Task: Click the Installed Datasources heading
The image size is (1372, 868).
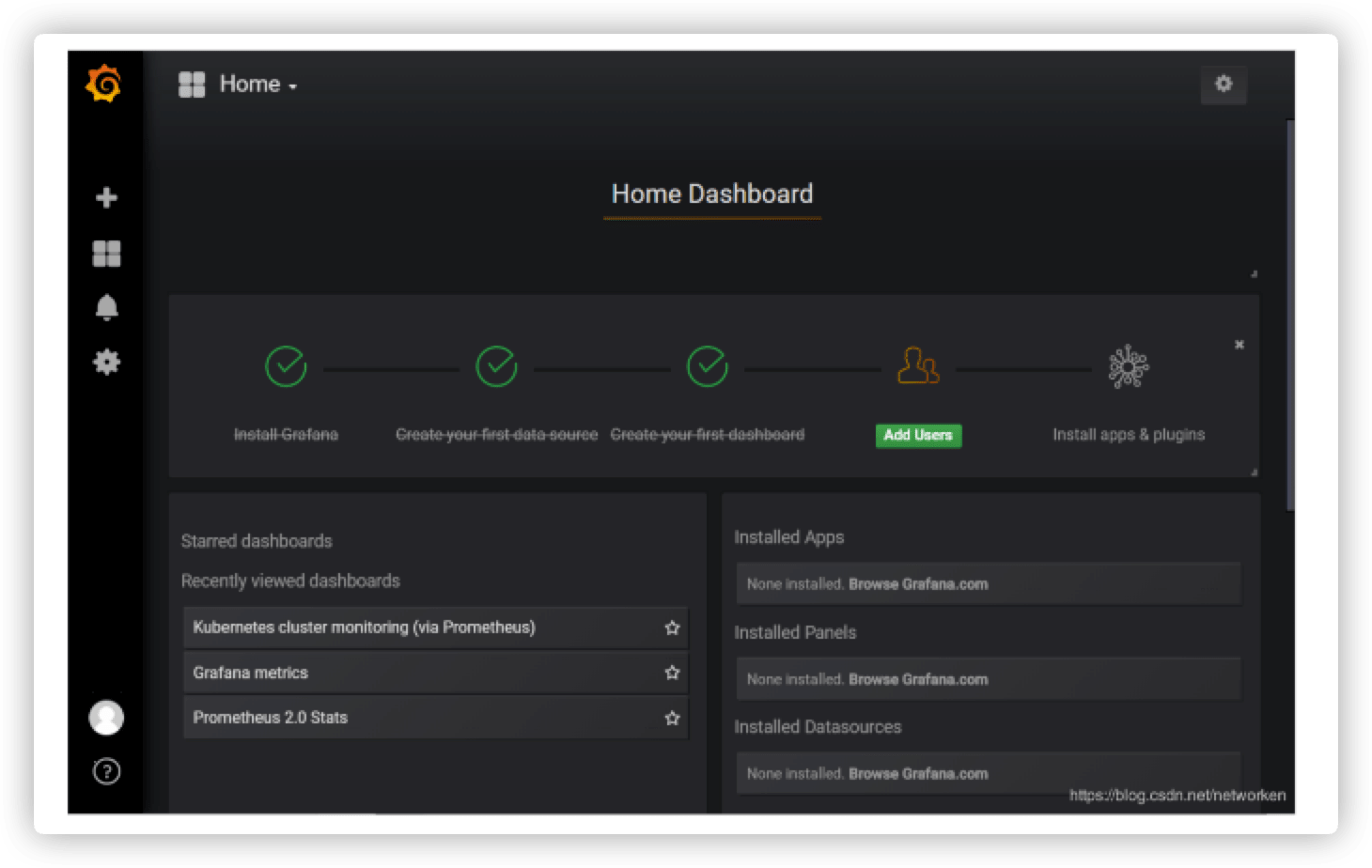Action: coord(818,727)
